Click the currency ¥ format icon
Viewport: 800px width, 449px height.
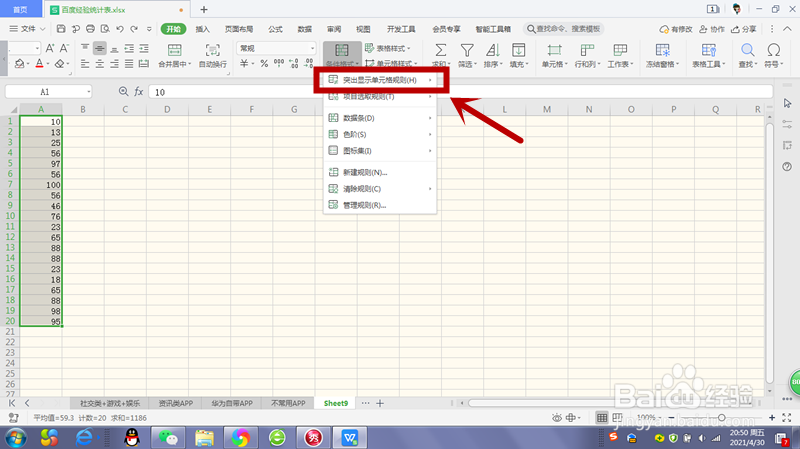click(x=244, y=64)
